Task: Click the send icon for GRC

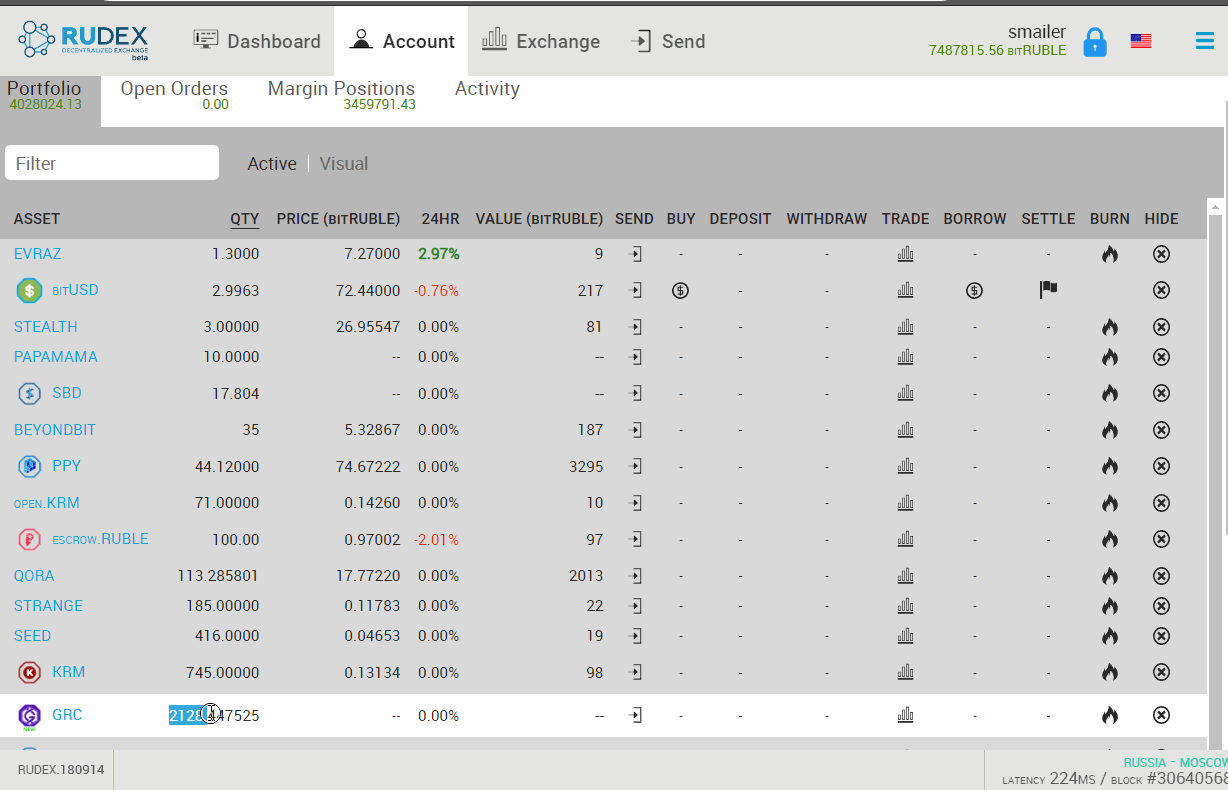Action: click(x=634, y=716)
